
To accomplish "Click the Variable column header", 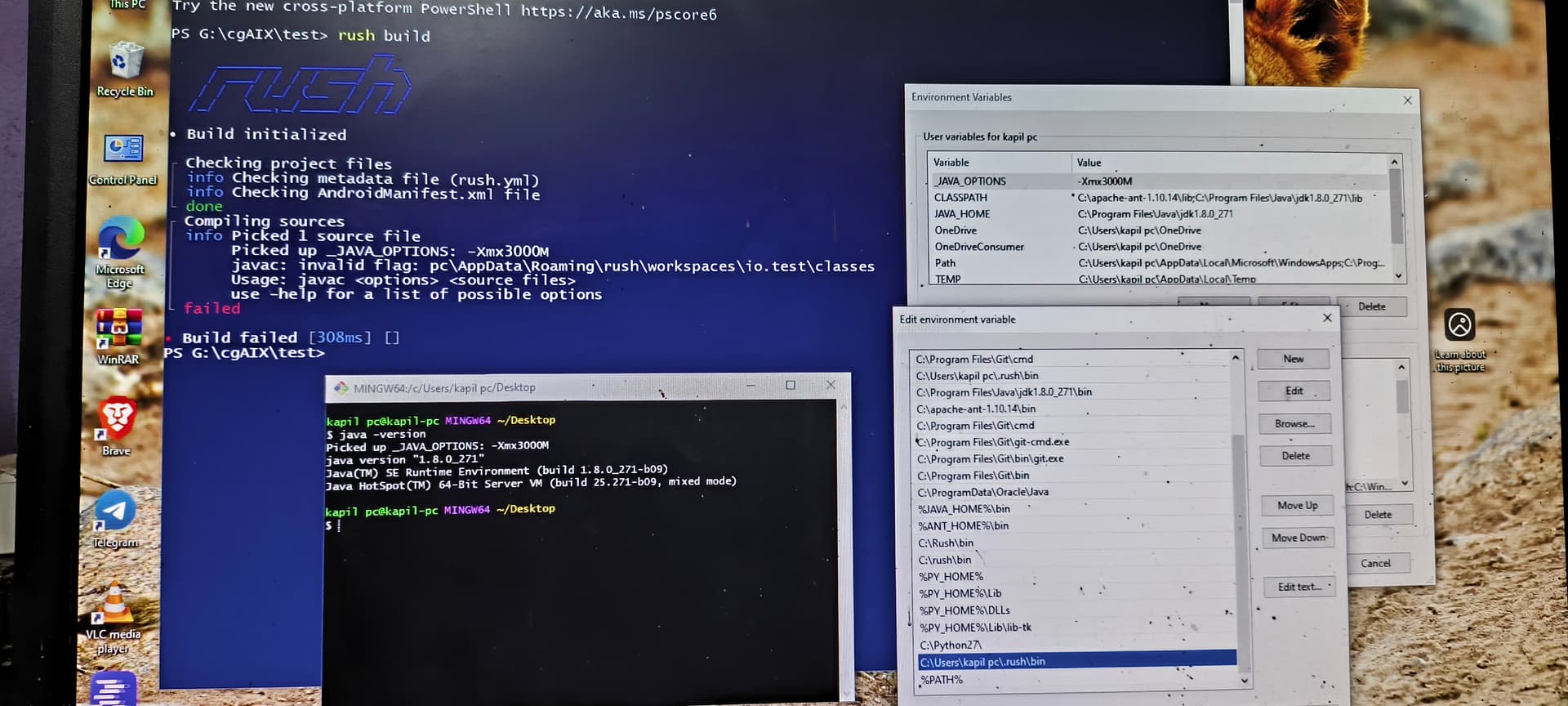I will tap(1000, 163).
